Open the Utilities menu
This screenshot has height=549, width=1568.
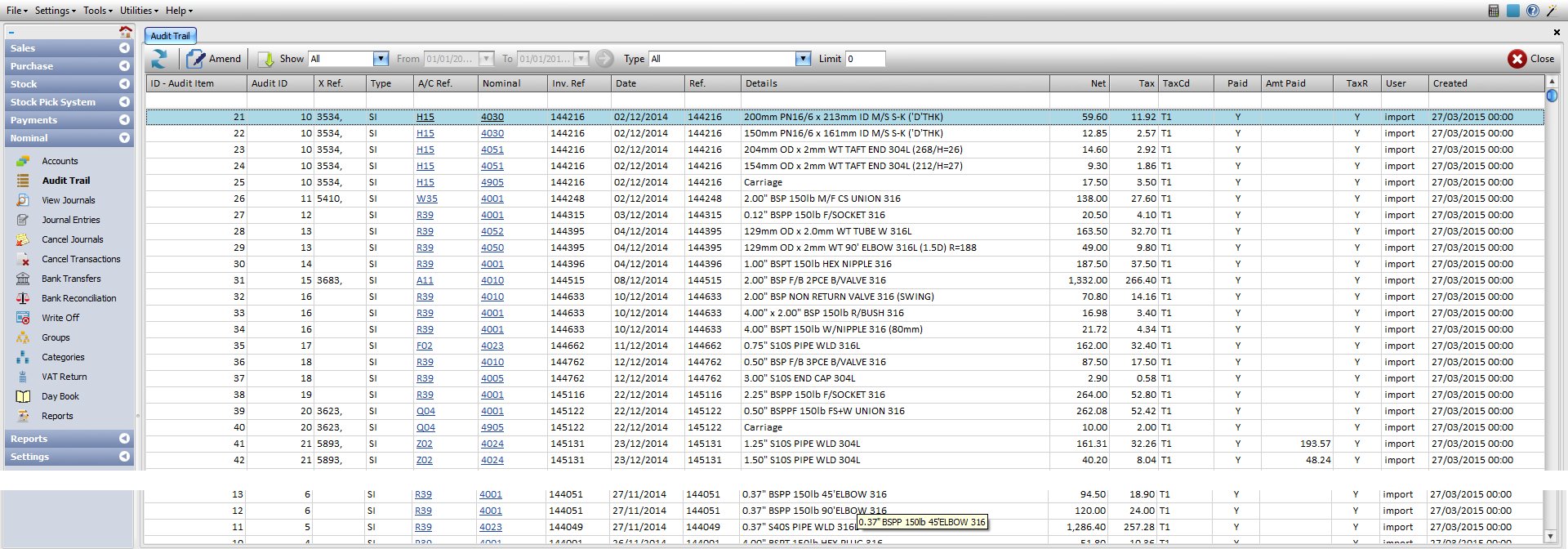pyautogui.click(x=139, y=11)
